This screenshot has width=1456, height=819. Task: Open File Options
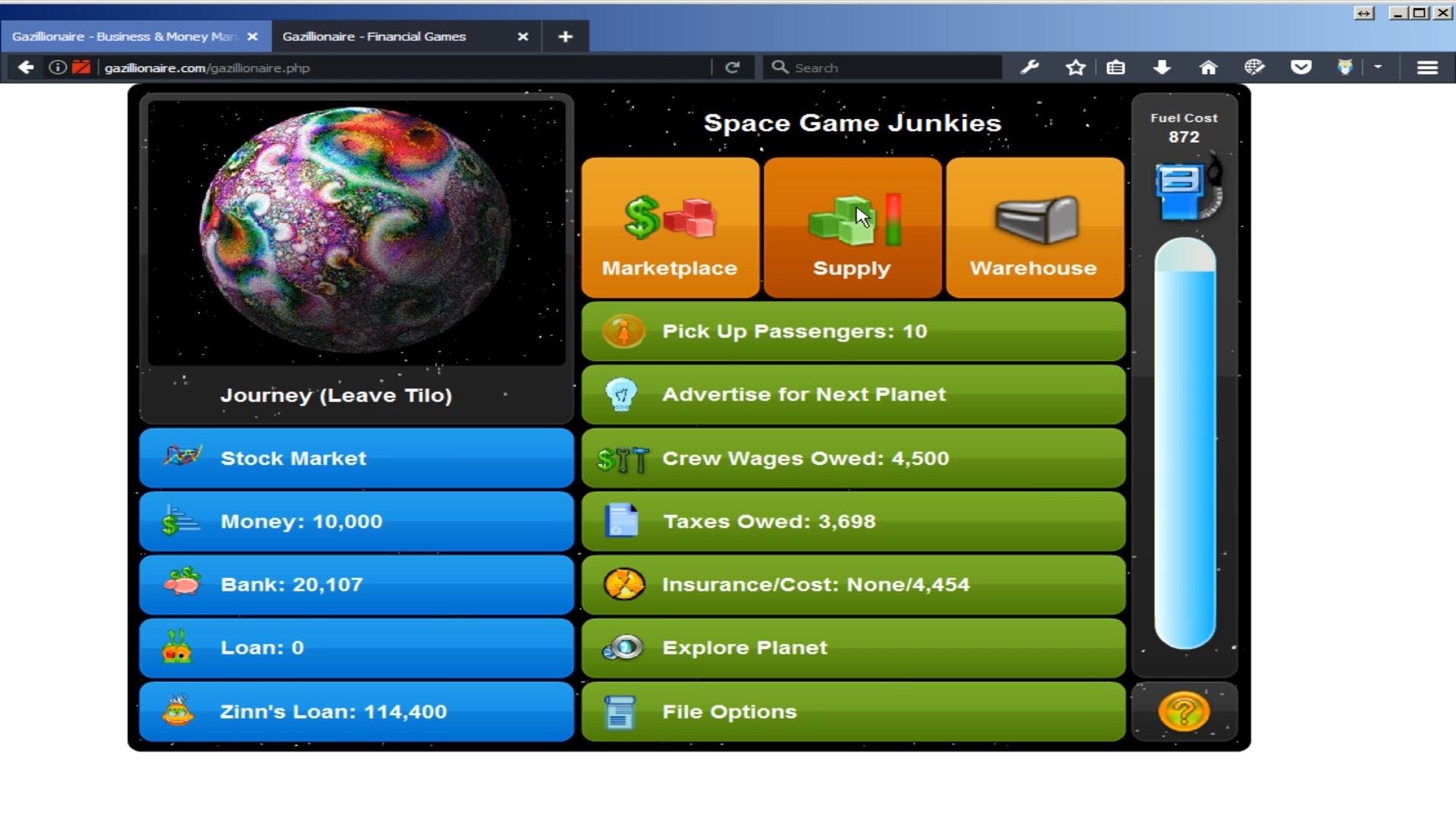click(x=853, y=711)
